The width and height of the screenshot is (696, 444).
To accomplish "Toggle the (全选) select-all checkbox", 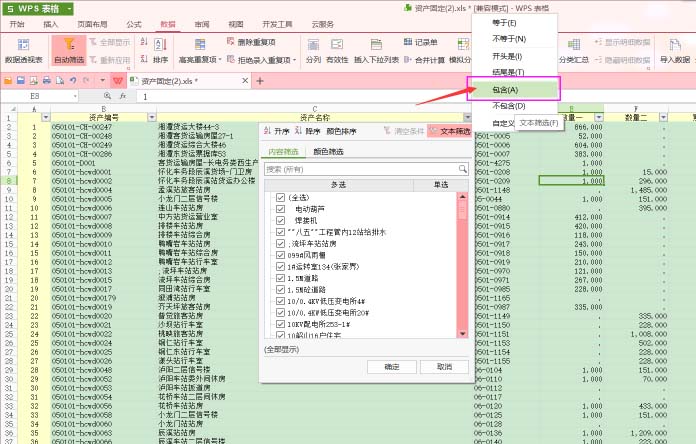I will pos(281,198).
